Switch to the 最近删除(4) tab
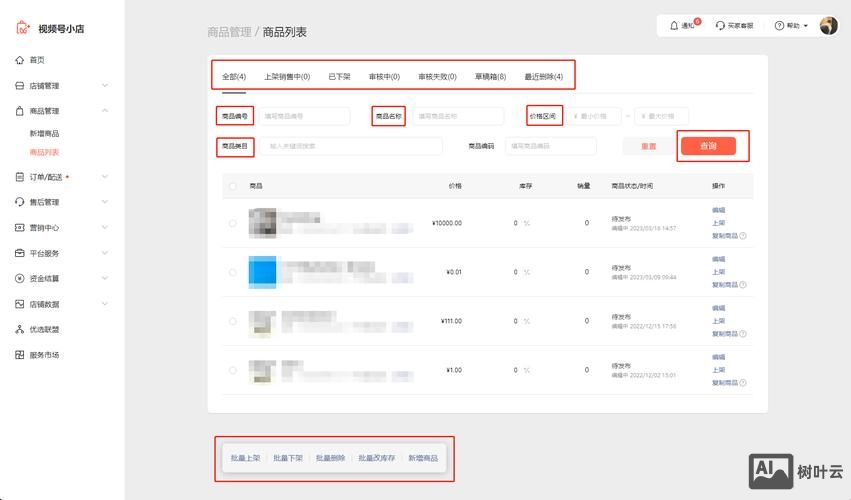 coord(544,77)
